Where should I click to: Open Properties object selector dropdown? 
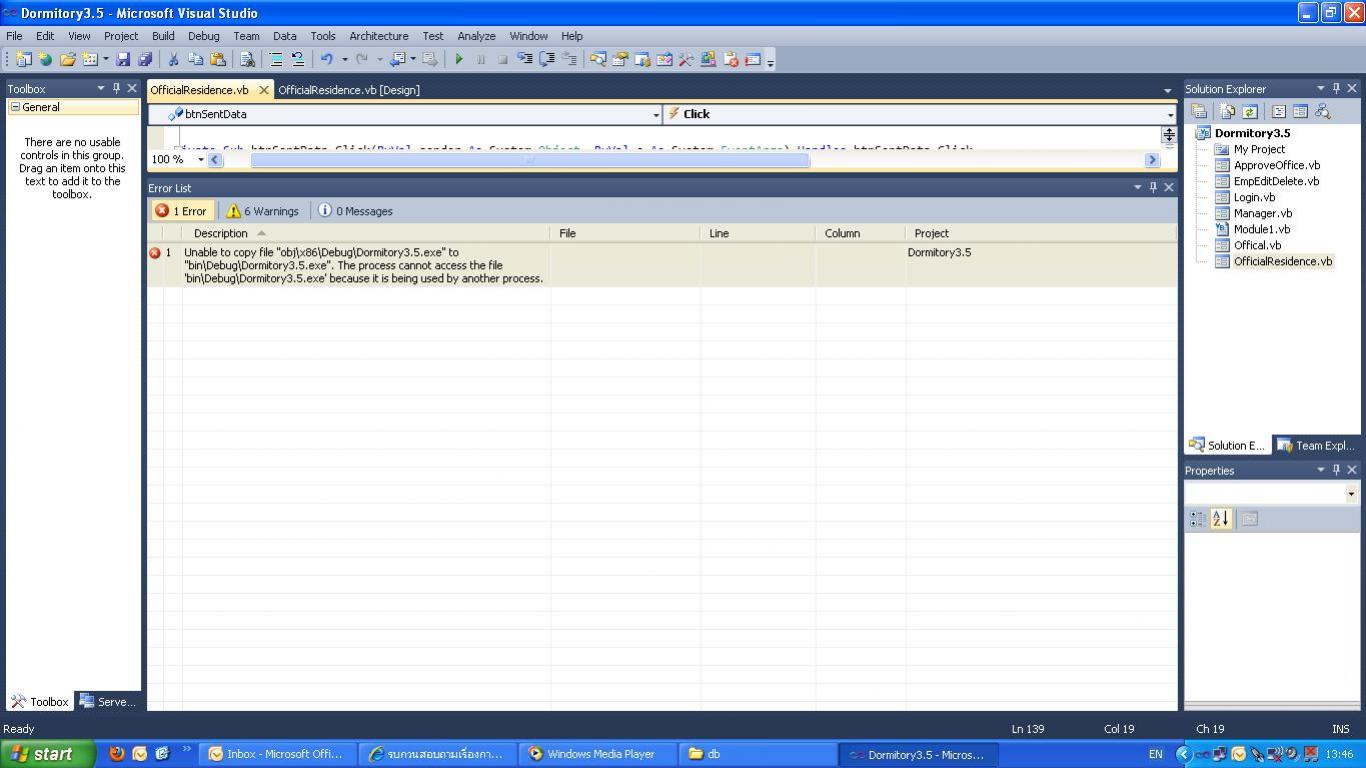(x=1351, y=493)
